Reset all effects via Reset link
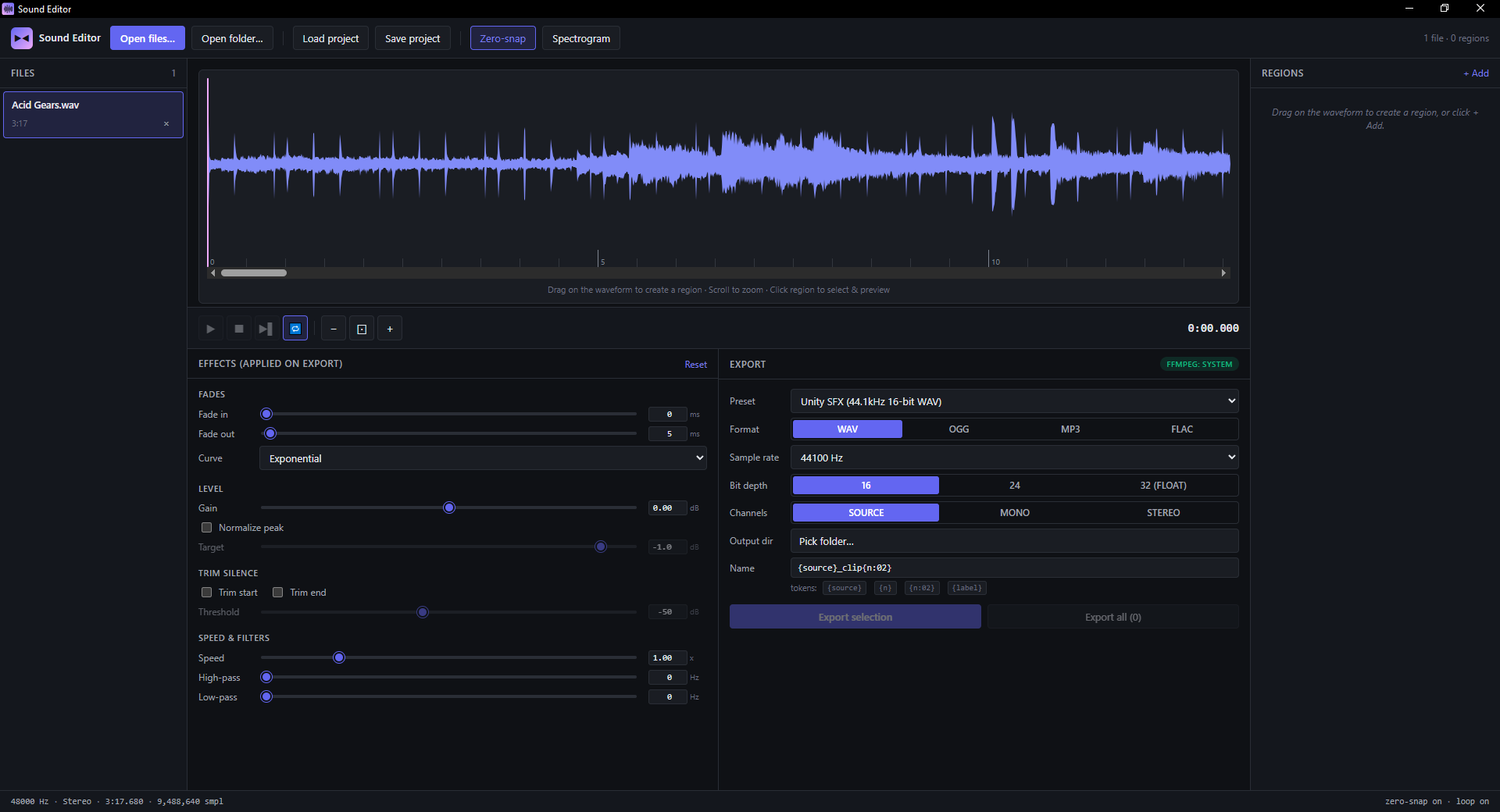The height and width of the screenshot is (812, 1500). click(x=695, y=365)
